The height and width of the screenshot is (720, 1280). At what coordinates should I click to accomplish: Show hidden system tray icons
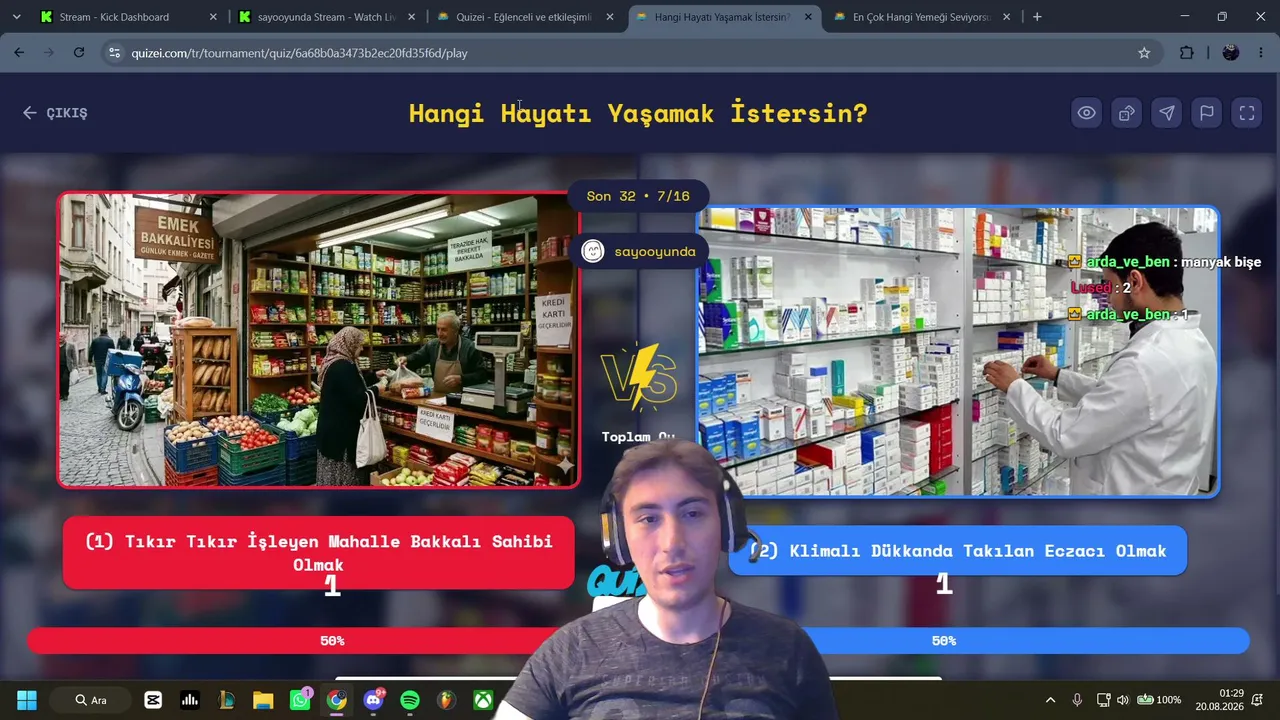pyautogui.click(x=1050, y=700)
